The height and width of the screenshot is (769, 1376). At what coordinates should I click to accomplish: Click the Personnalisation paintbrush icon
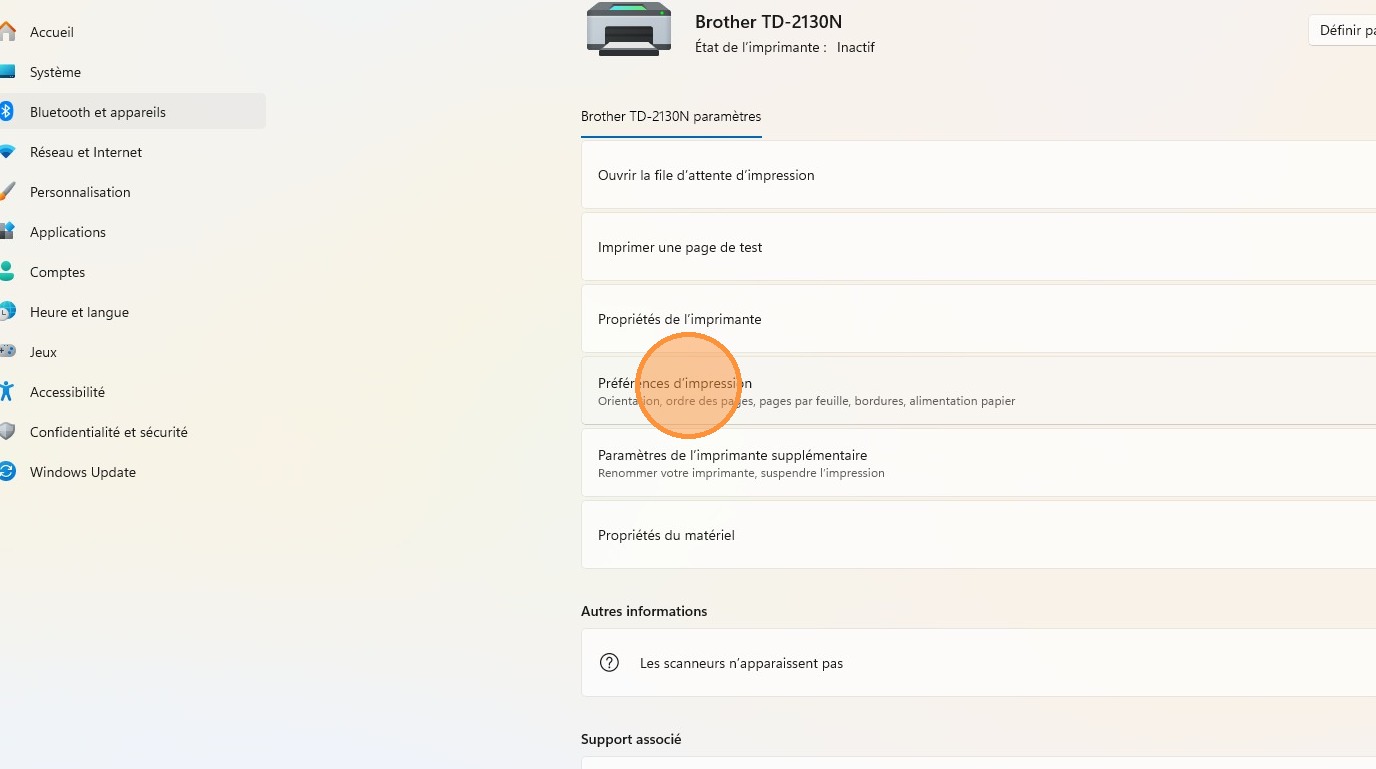(x=7, y=192)
